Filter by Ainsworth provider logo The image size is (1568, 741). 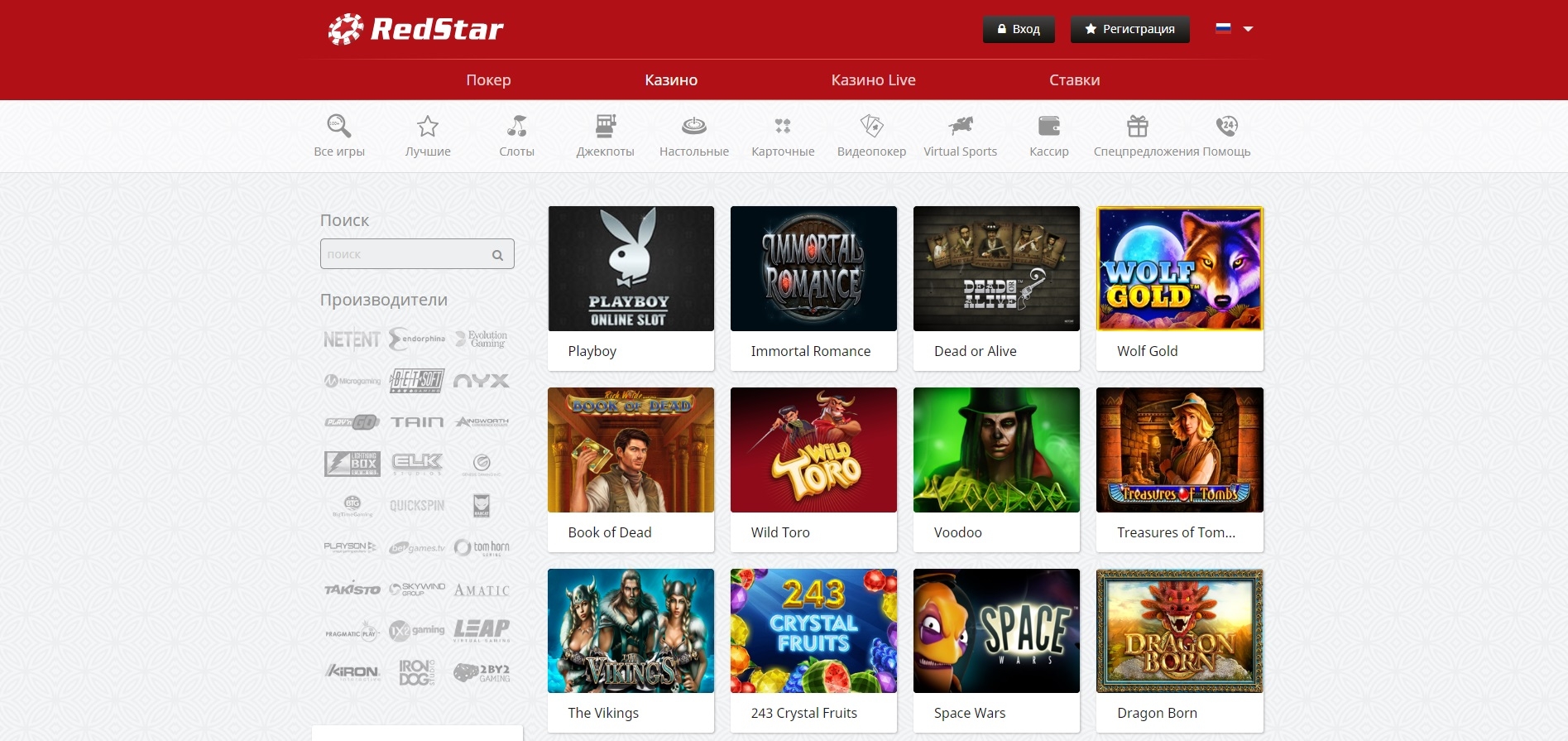[x=482, y=422]
